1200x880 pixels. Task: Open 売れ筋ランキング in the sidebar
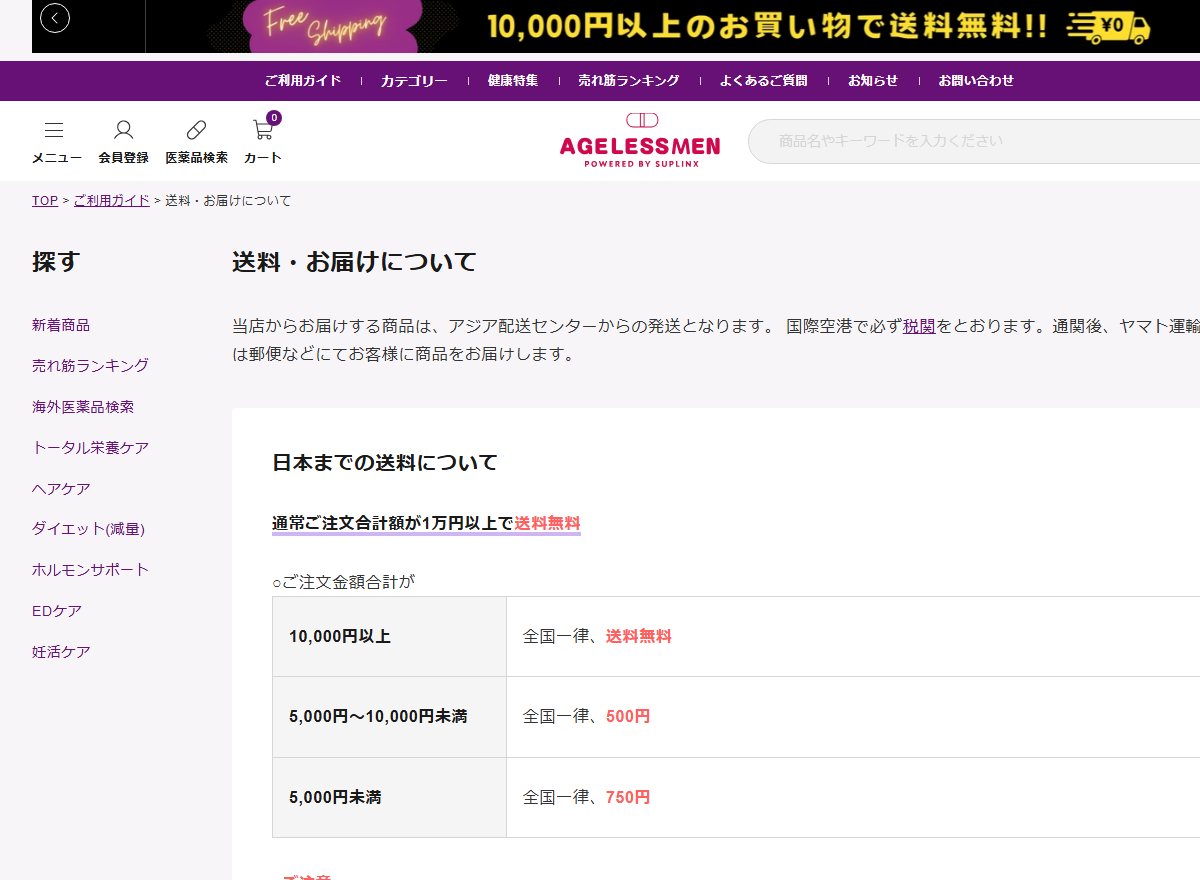90,366
